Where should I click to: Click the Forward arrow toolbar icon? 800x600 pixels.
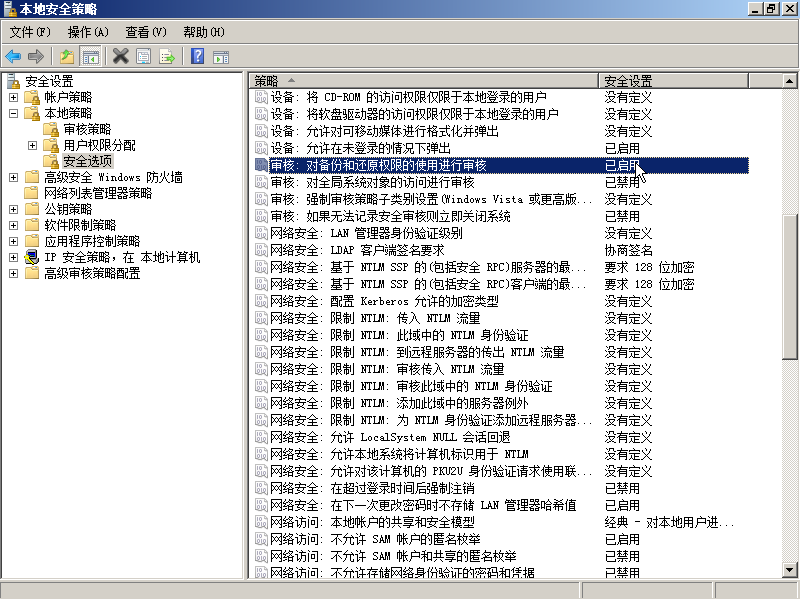pyautogui.click(x=36, y=56)
